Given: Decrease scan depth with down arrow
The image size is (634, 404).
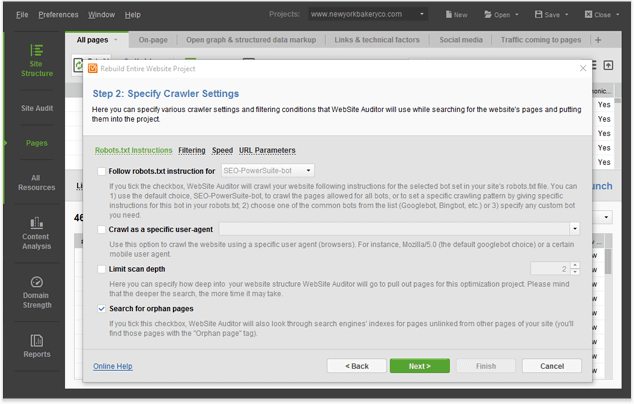Looking at the screenshot, I should pyautogui.click(x=575, y=272).
